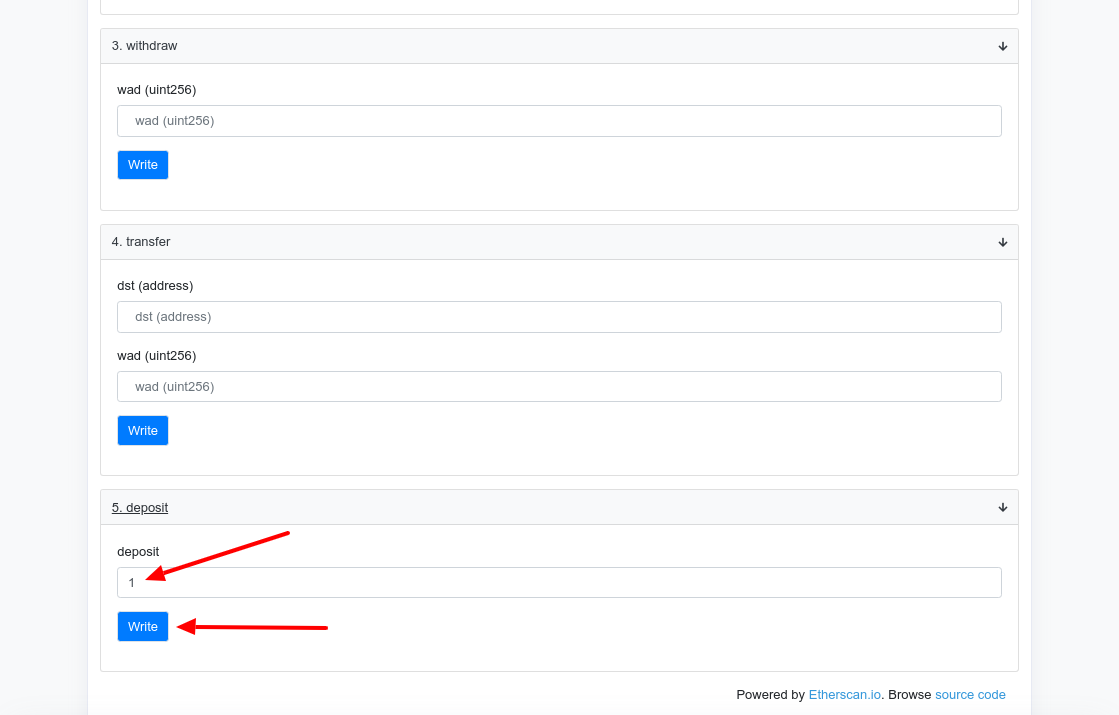Screen dimensions: 1119x715
Task: Collapse the deposit section arrow
Action: 1002,507
